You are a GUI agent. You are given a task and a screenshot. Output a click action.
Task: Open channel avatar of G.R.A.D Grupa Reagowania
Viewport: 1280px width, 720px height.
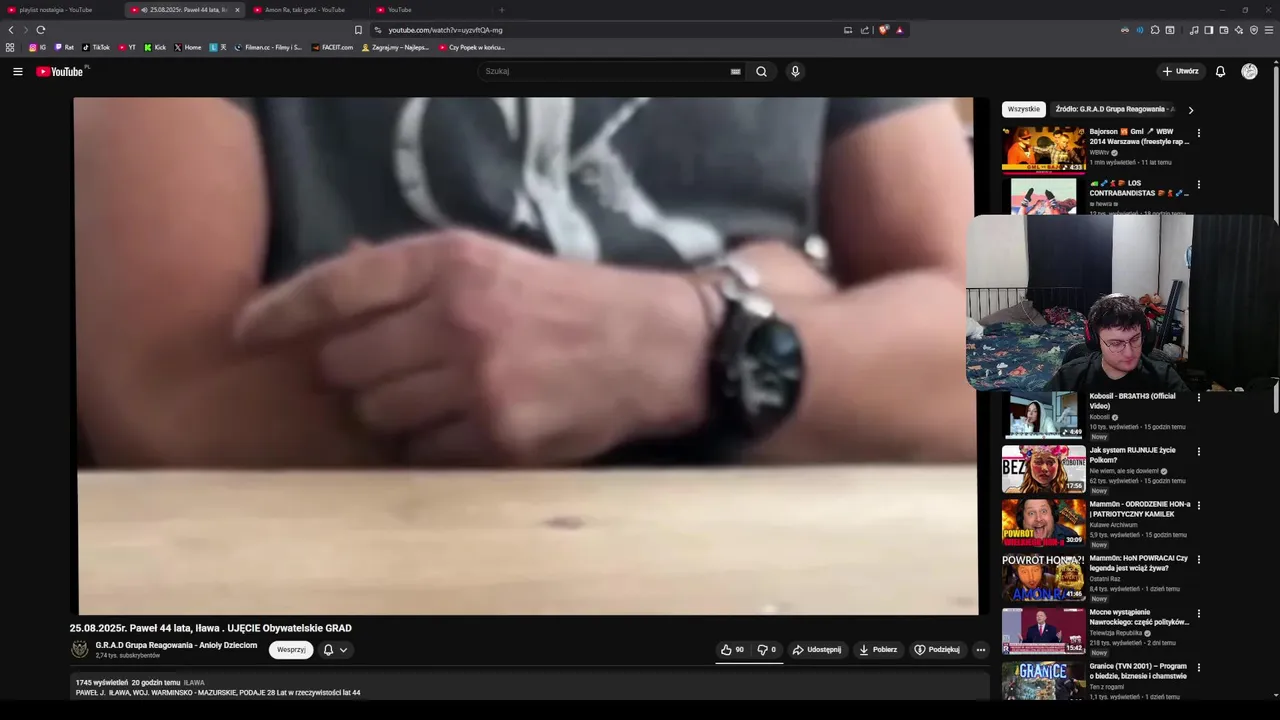click(79, 650)
